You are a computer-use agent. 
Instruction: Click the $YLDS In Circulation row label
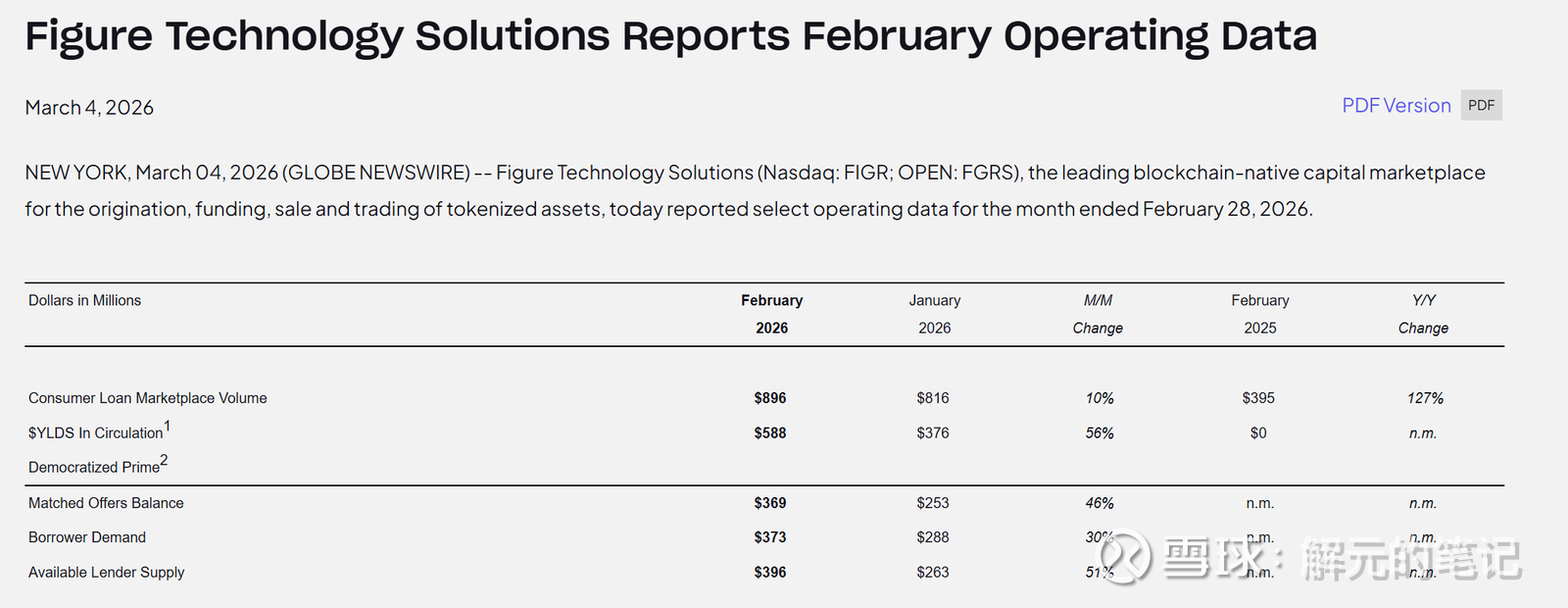[95, 432]
